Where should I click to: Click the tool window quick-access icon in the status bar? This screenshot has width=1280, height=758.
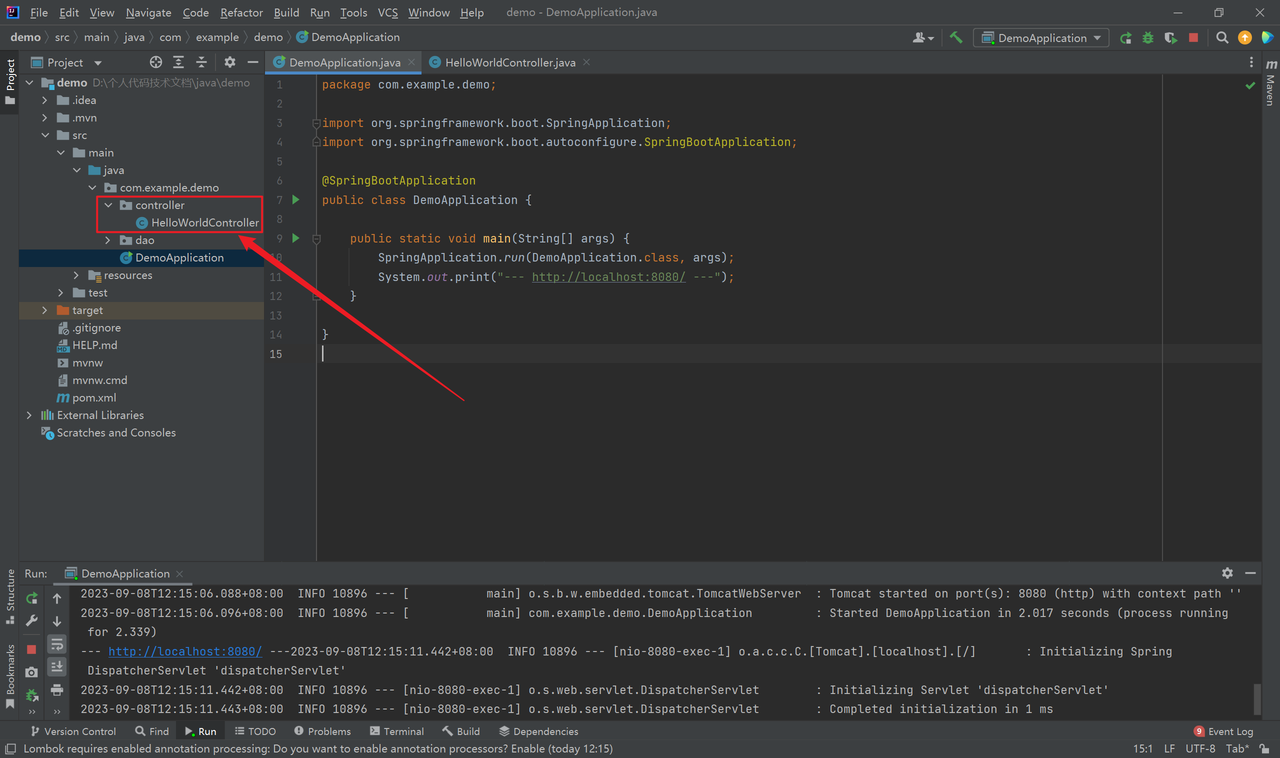pos(10,748)
